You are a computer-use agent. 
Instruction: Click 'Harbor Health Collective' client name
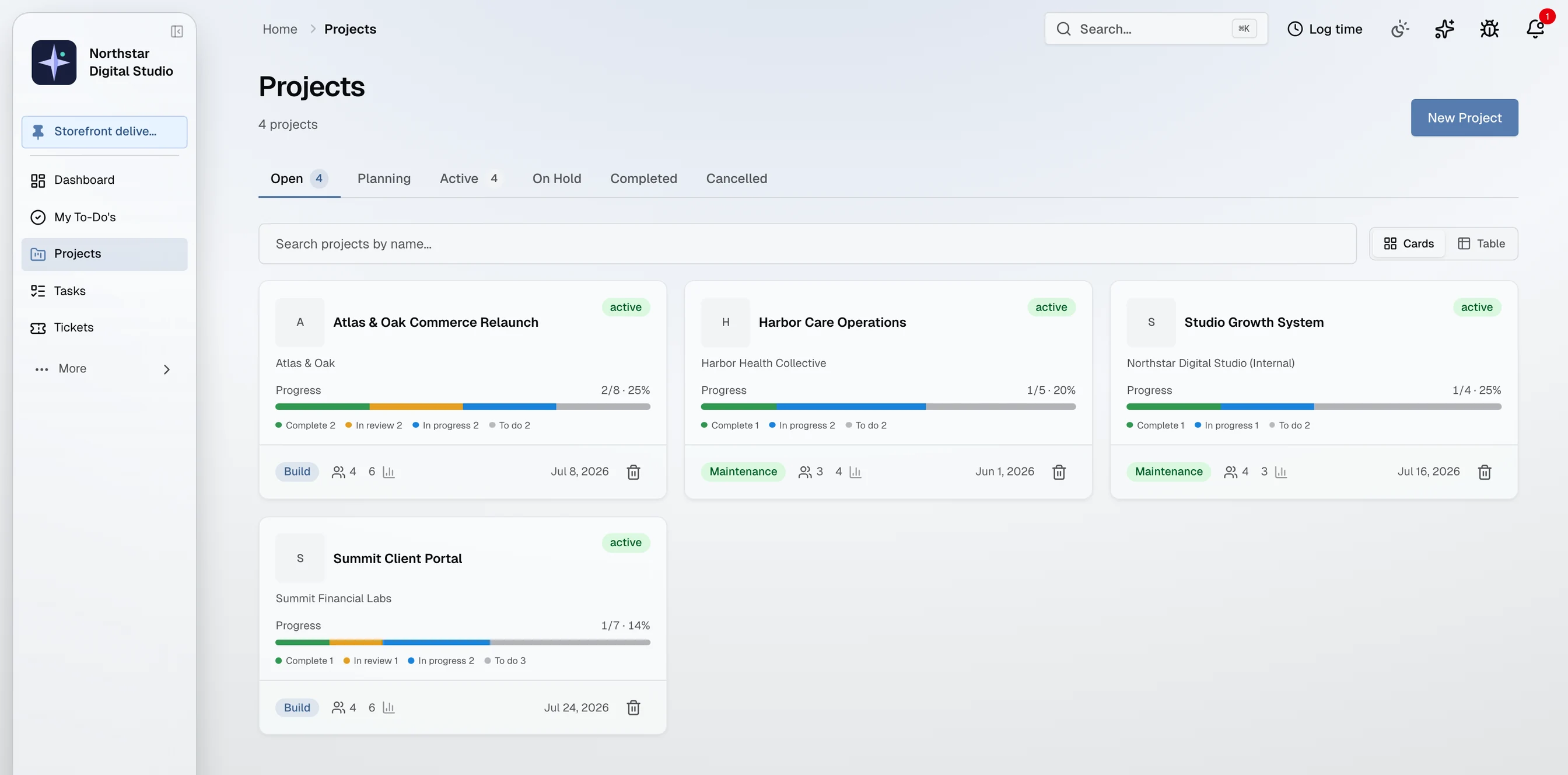tap(764, 363)
